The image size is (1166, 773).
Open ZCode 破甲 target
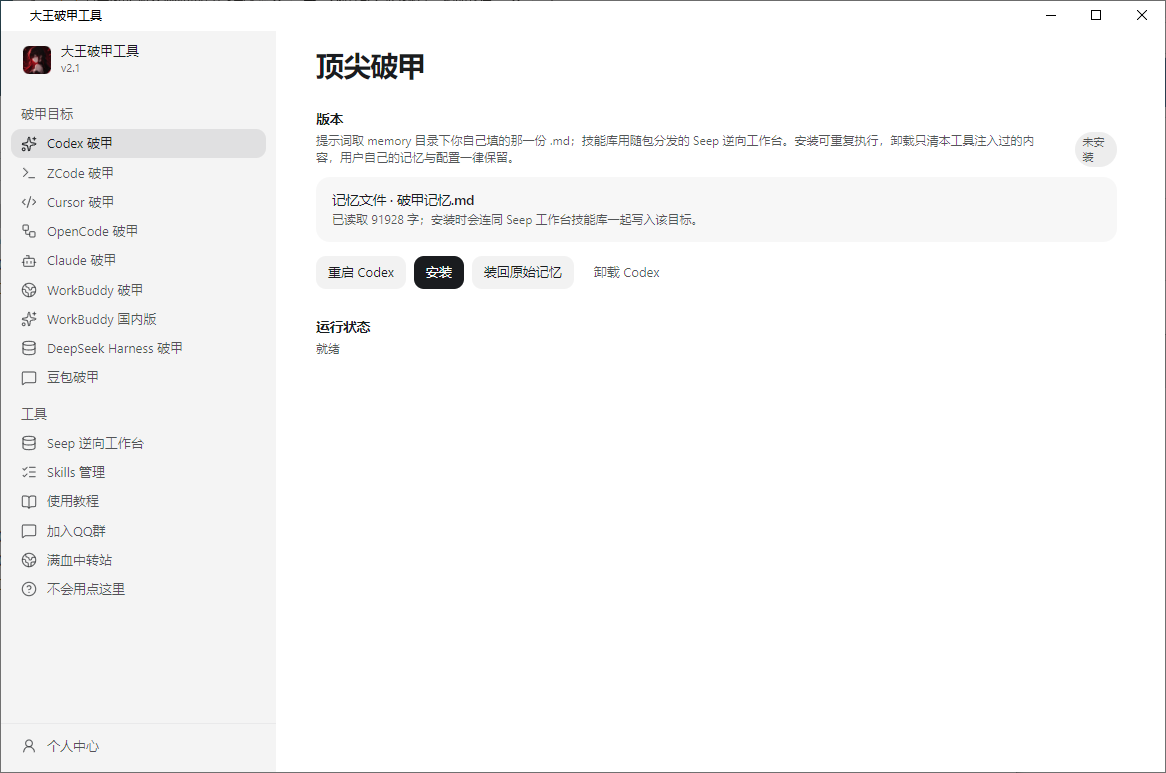138,173
